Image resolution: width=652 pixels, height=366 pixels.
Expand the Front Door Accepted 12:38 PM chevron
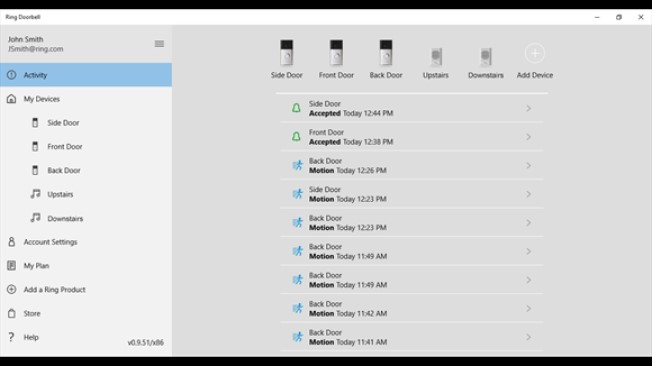[529, 137]
